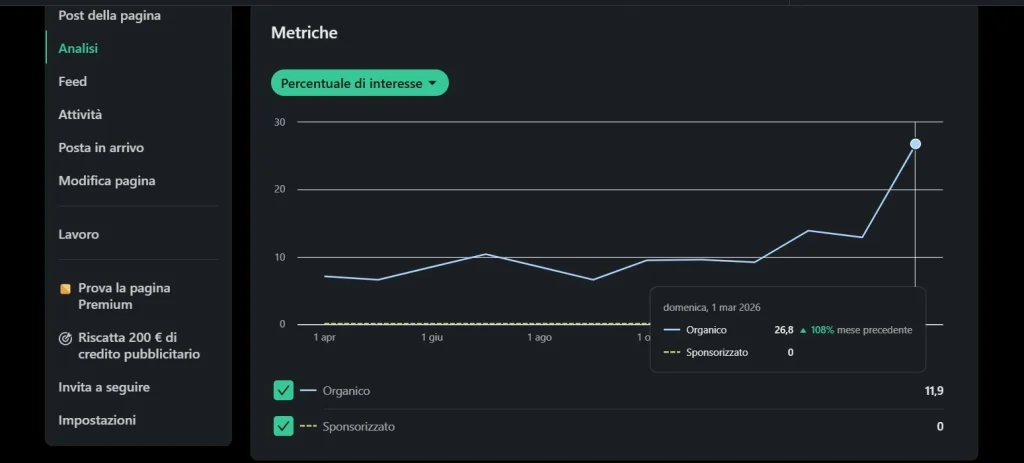Click the Prova la pagina Premium link
Viewport: 1024px width, 463px height.
124,296
